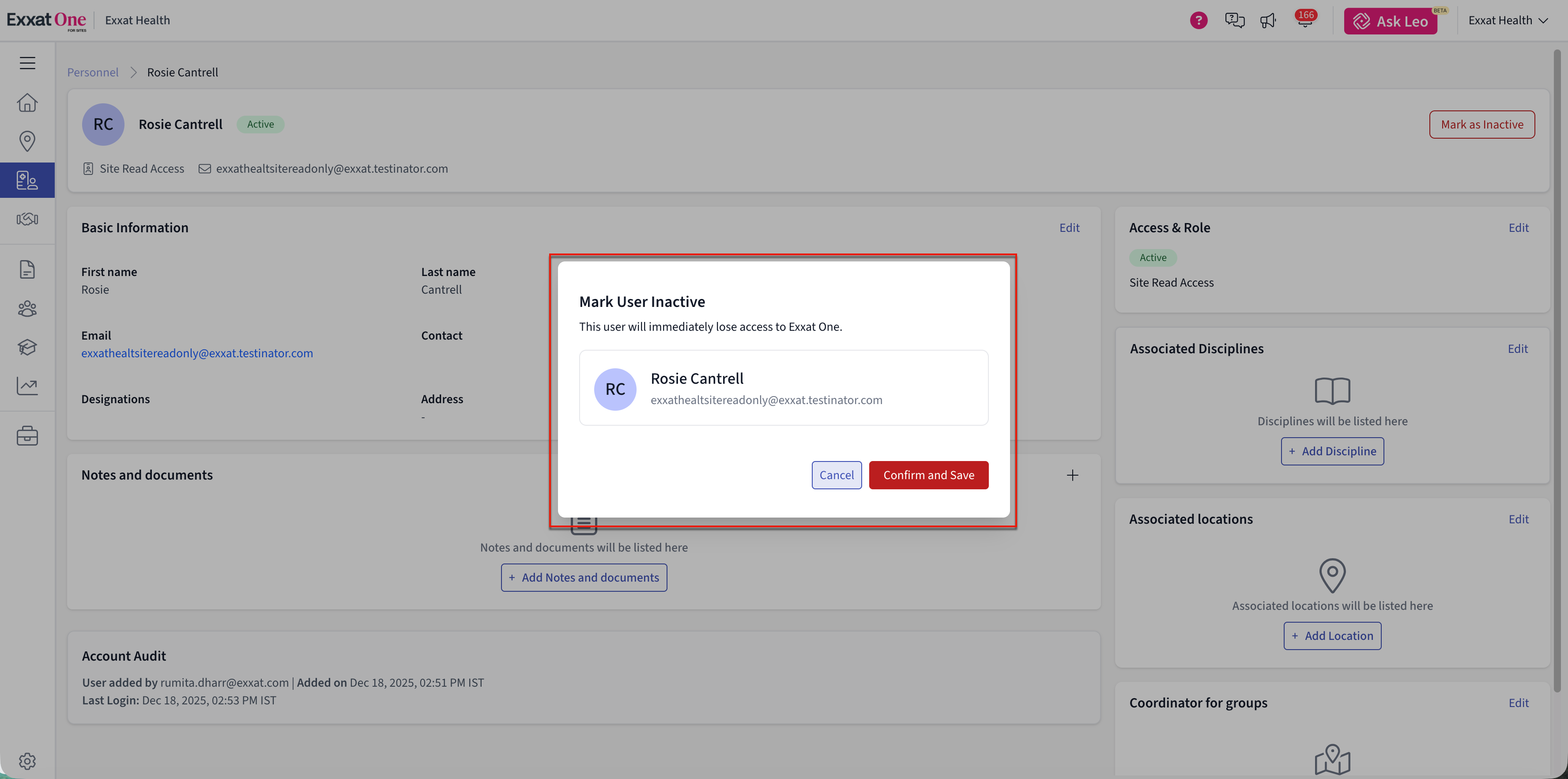Image resolution: width=1568 pixels, height=779 pixels.
Task: Click the RC avatar in profile header
Action: [x=103, y=124]
